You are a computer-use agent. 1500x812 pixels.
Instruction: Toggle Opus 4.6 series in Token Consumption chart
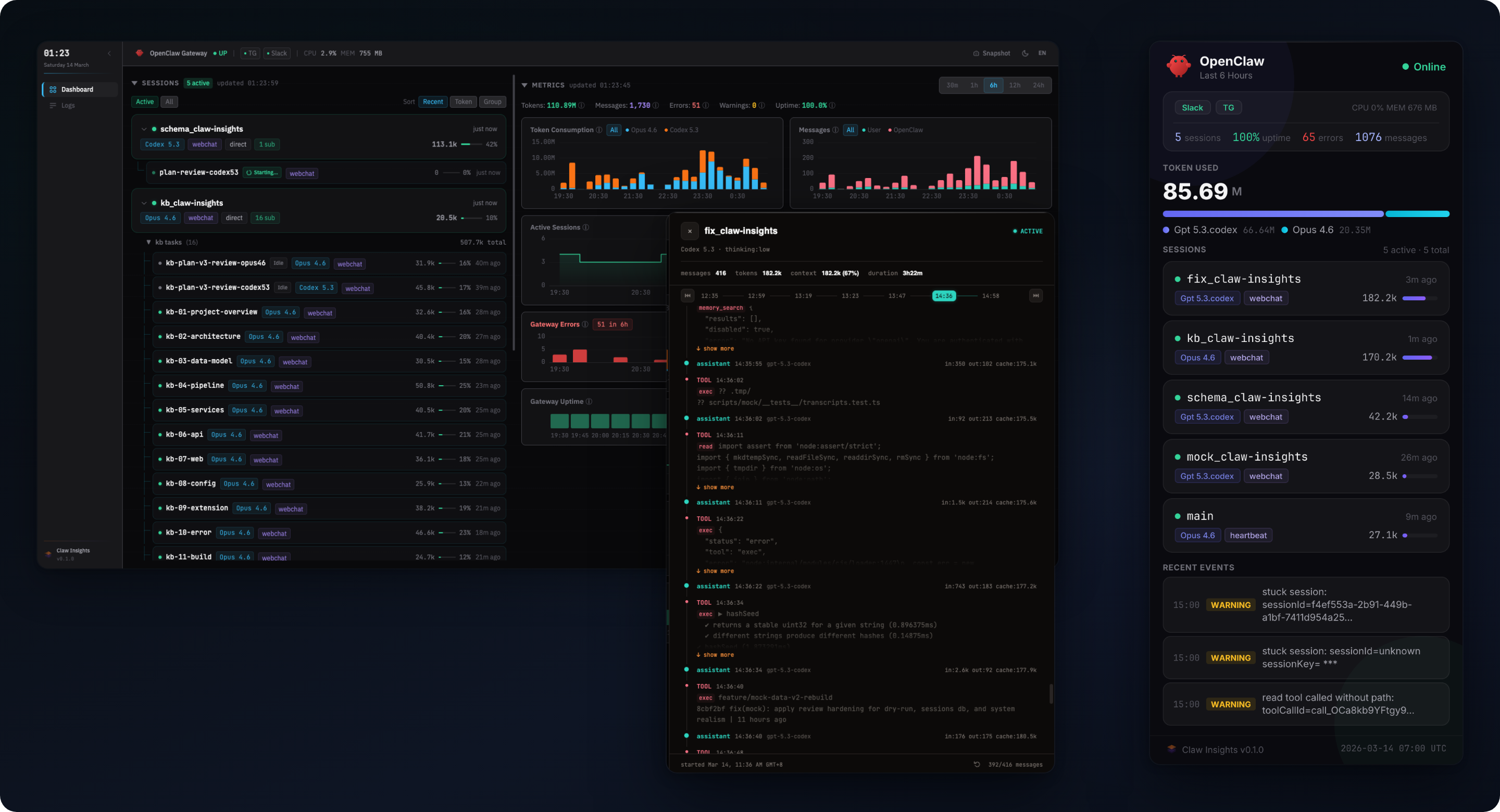[x=643, y=130]
